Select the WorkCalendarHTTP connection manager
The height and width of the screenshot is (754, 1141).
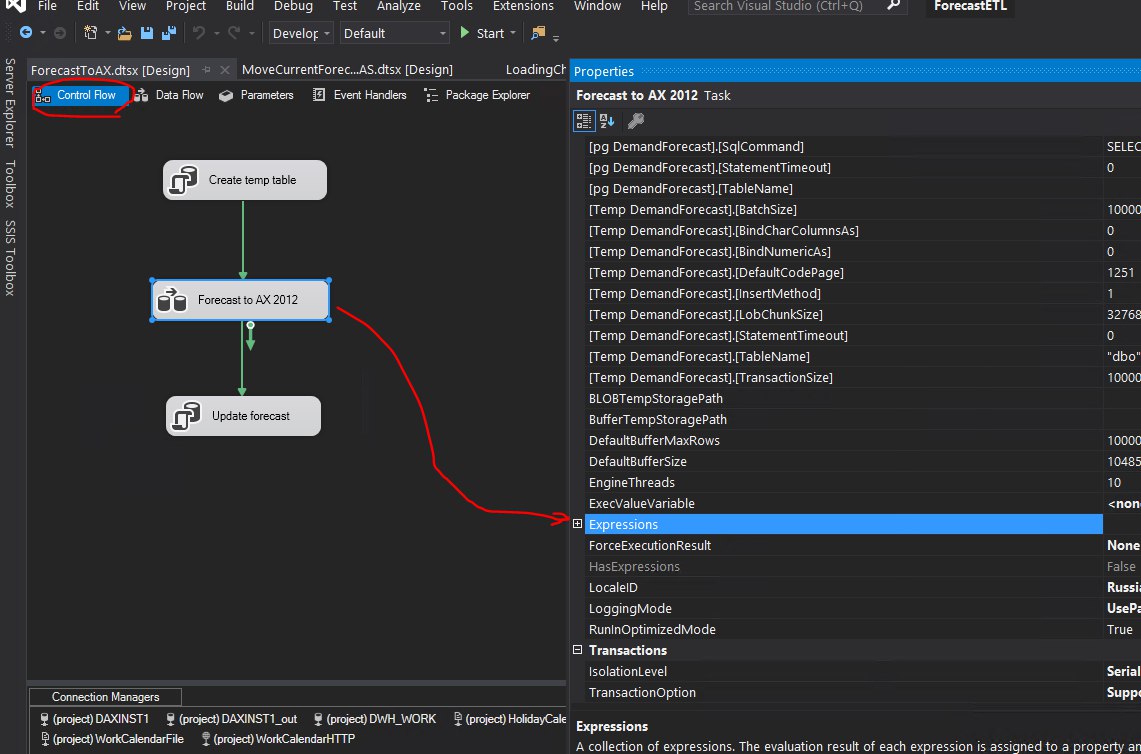(277, 739)
